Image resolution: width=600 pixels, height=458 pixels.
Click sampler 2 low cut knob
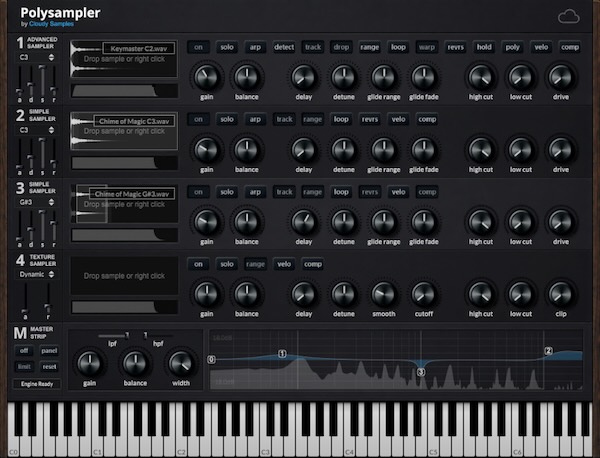520,150
